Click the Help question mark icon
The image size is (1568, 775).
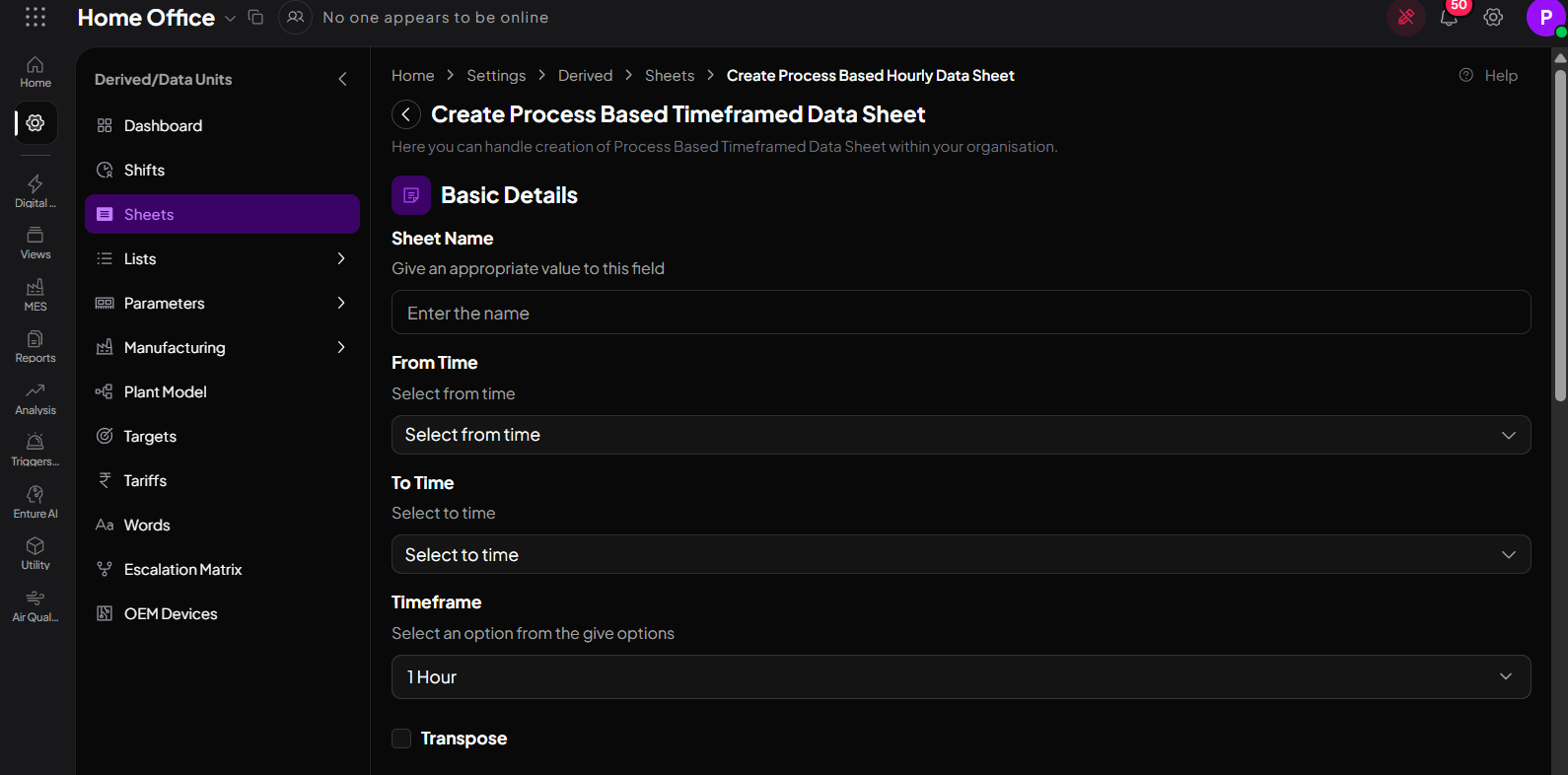(1466, 75)
